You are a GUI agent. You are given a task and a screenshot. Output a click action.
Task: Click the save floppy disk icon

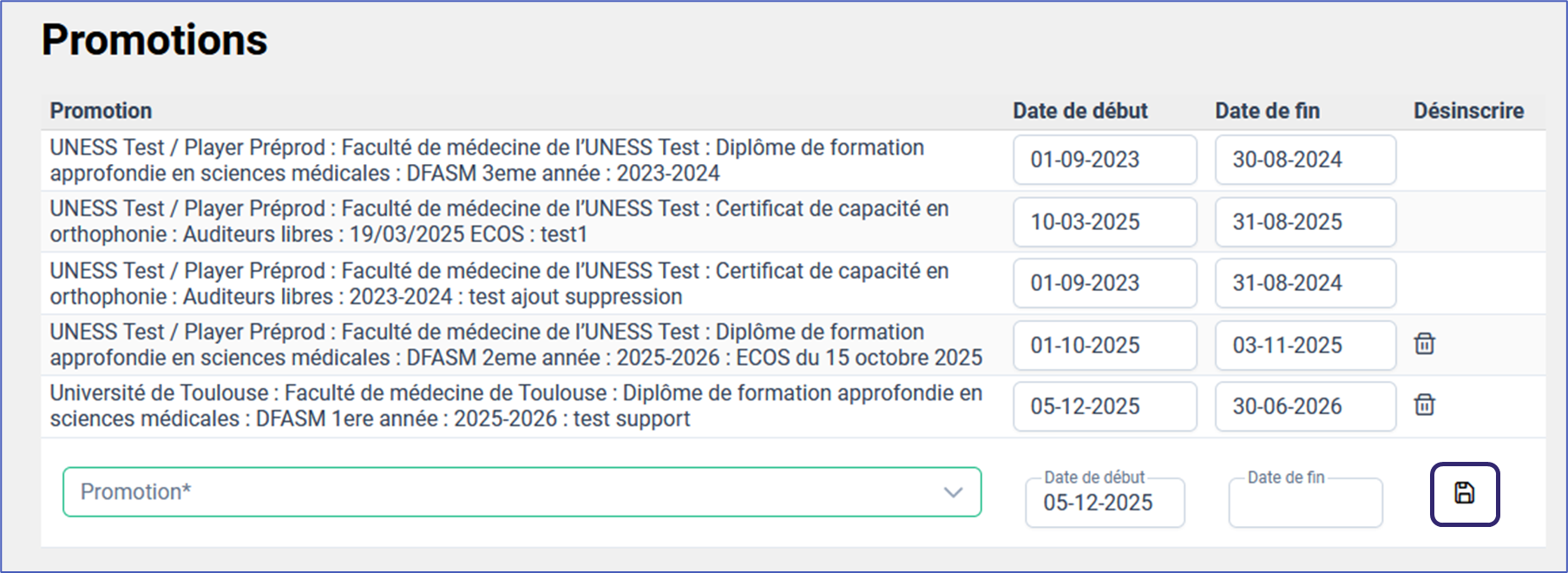tap(1464, 494)
